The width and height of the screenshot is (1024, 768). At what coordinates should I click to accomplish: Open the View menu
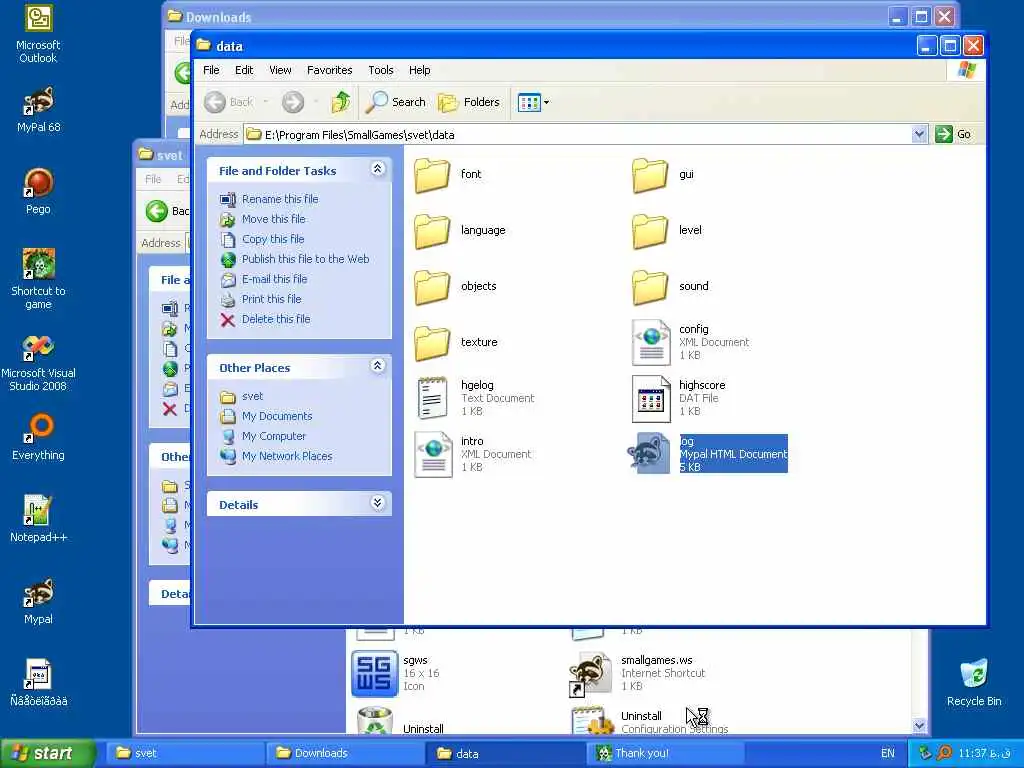[280, 70]
